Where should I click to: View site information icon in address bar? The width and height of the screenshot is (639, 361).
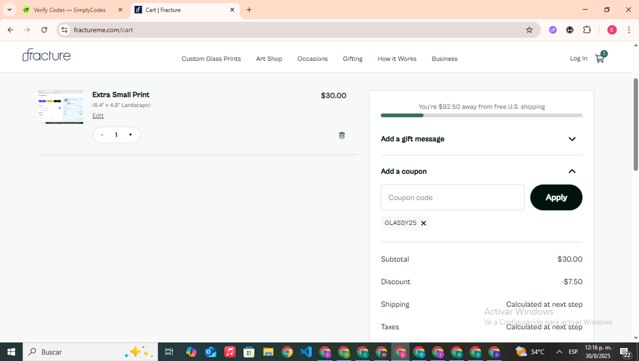(x=64, y=30)
